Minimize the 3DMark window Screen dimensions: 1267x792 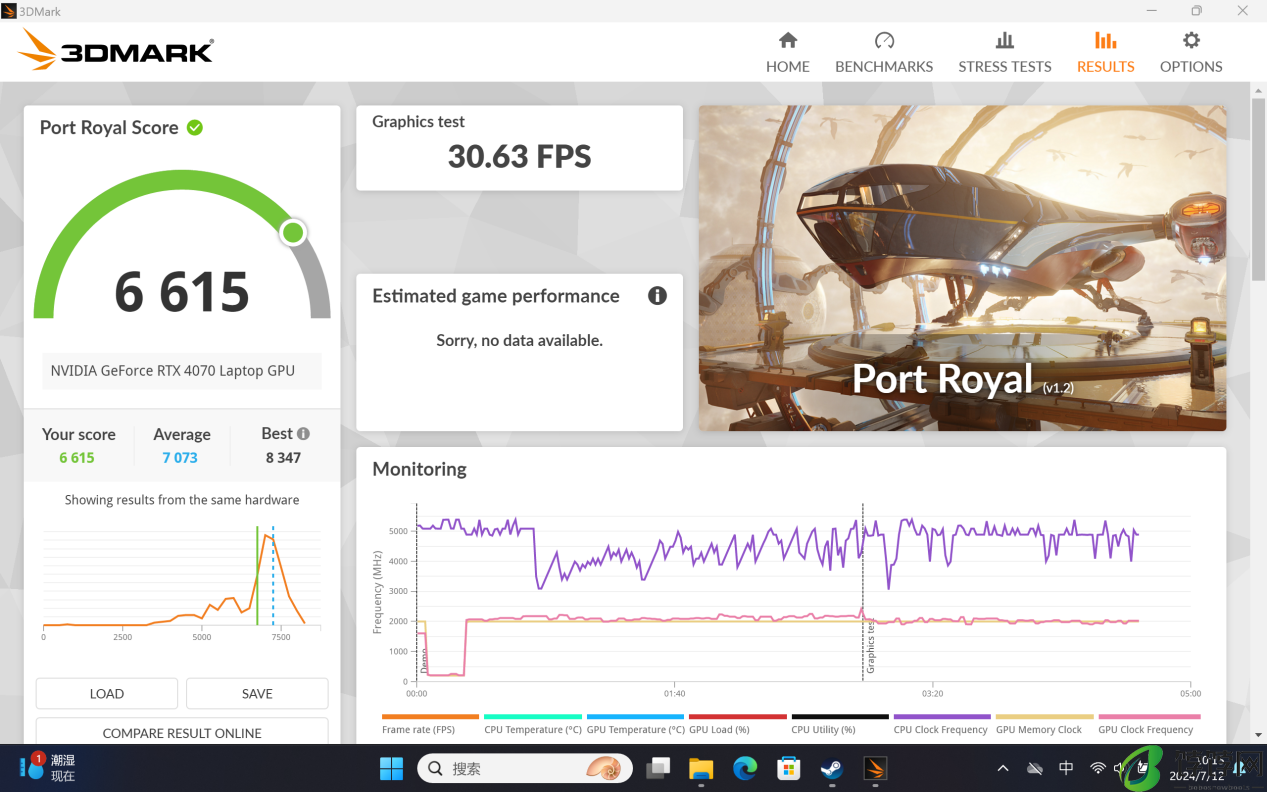coord(1150,11)
